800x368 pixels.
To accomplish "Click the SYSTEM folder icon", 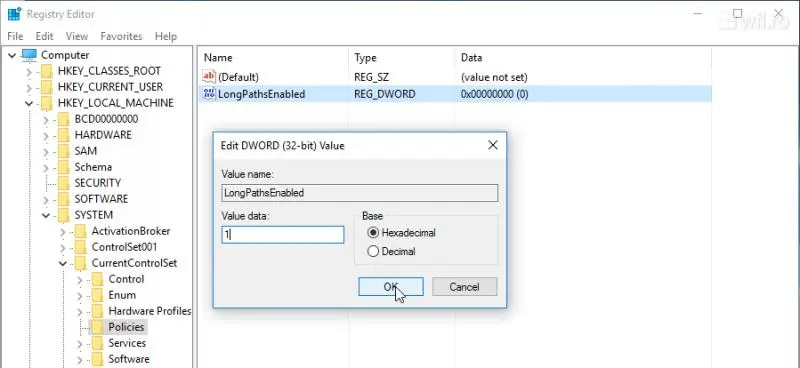I will tap(63, 215).
